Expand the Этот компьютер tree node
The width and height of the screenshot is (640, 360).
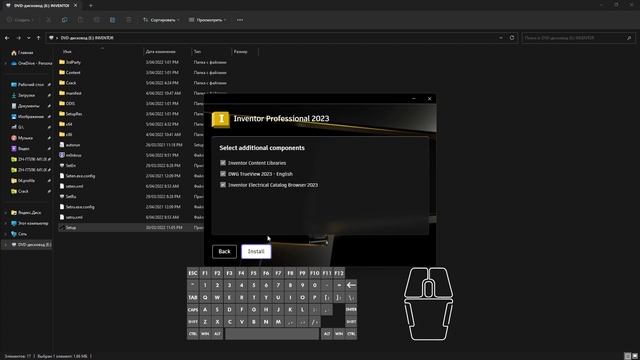pyautogui.click(x=5, y=223)
